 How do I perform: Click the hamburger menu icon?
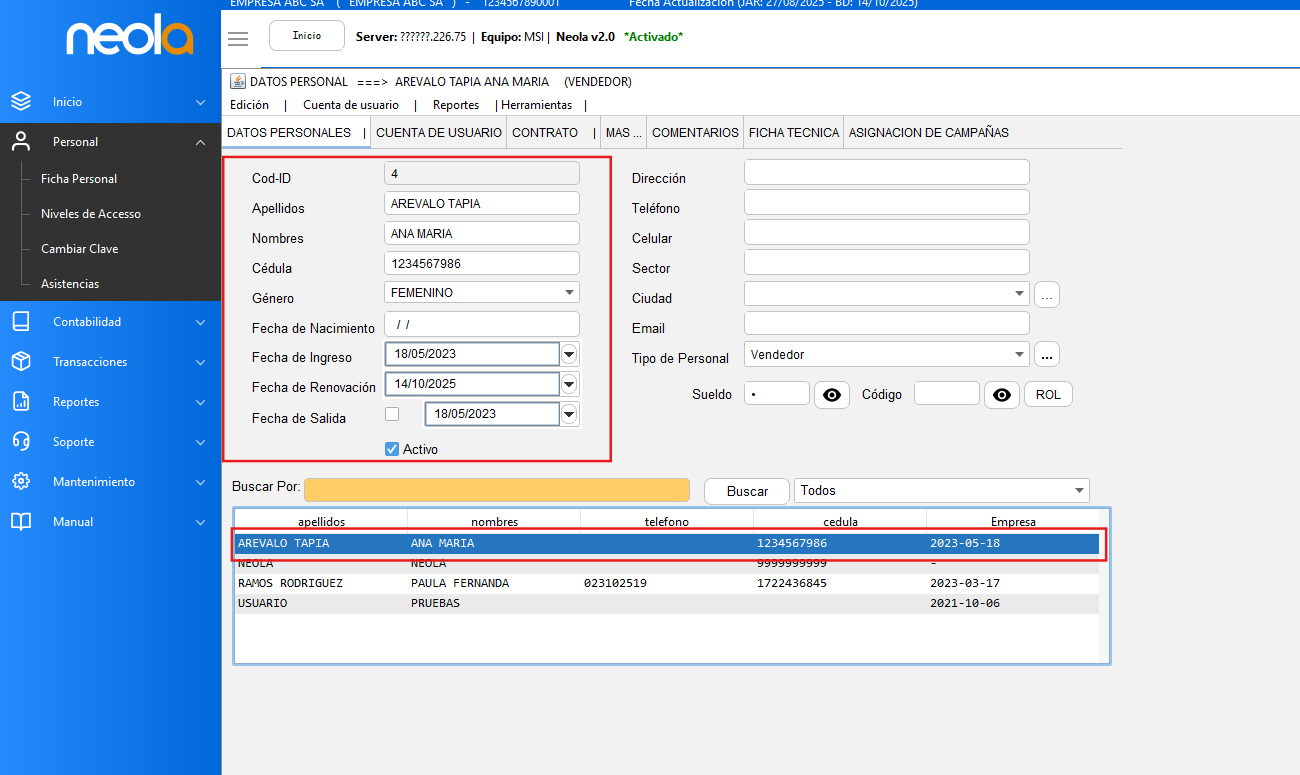pos(238,38)
